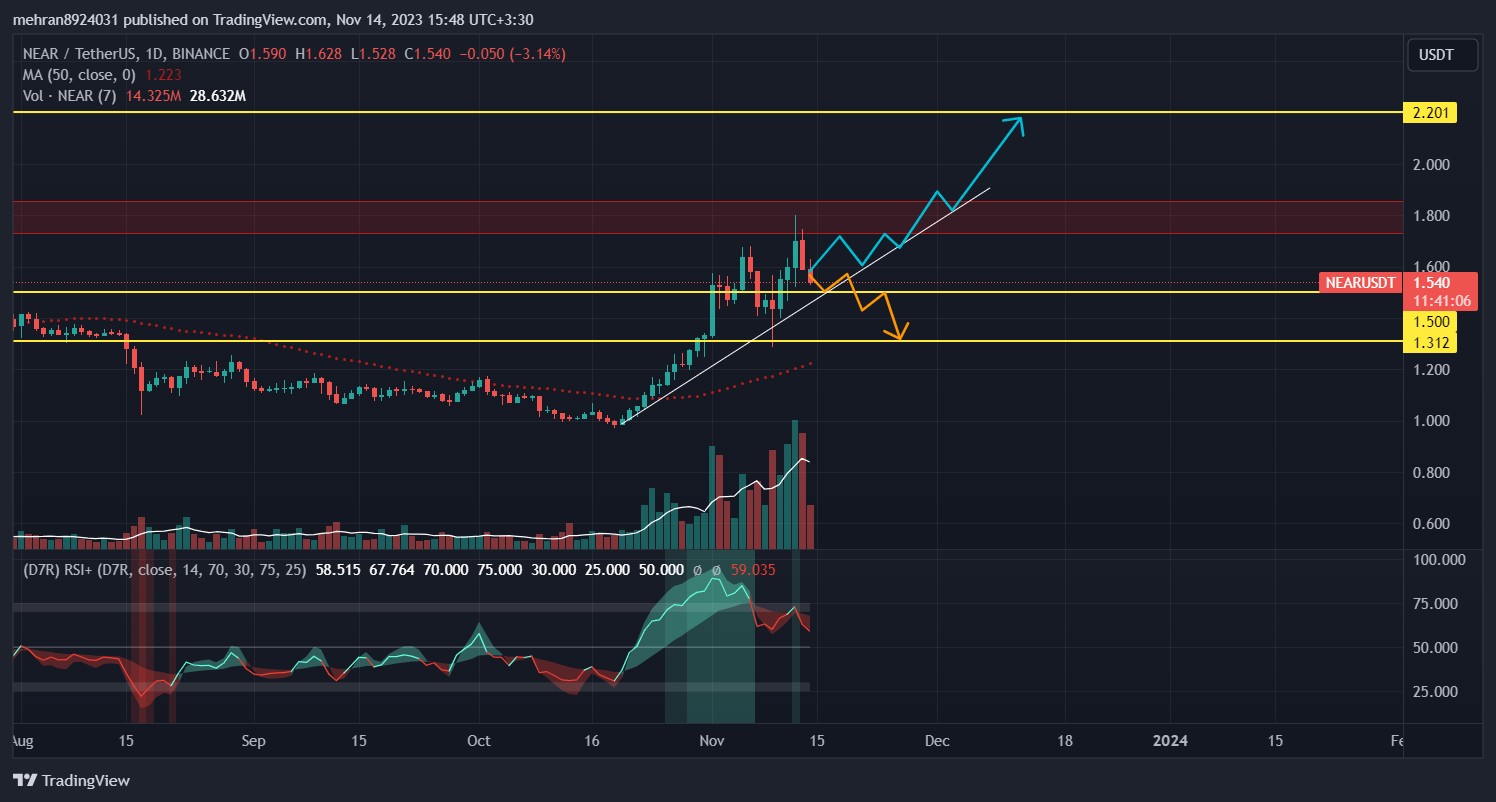
Task: Click the TradingView logo
Action: (71, 781)
